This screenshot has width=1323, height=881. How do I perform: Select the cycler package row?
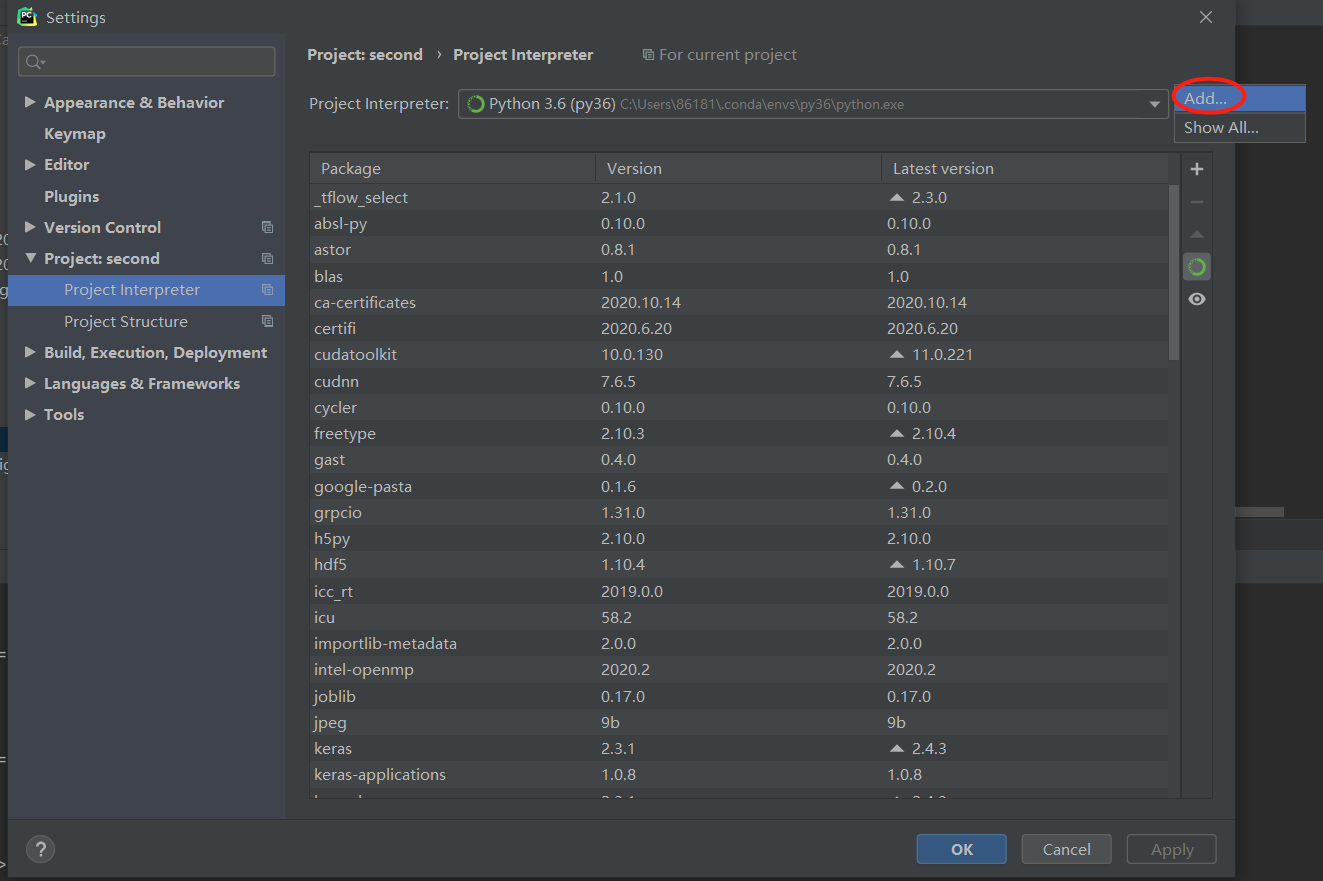(x=740, y=408)
